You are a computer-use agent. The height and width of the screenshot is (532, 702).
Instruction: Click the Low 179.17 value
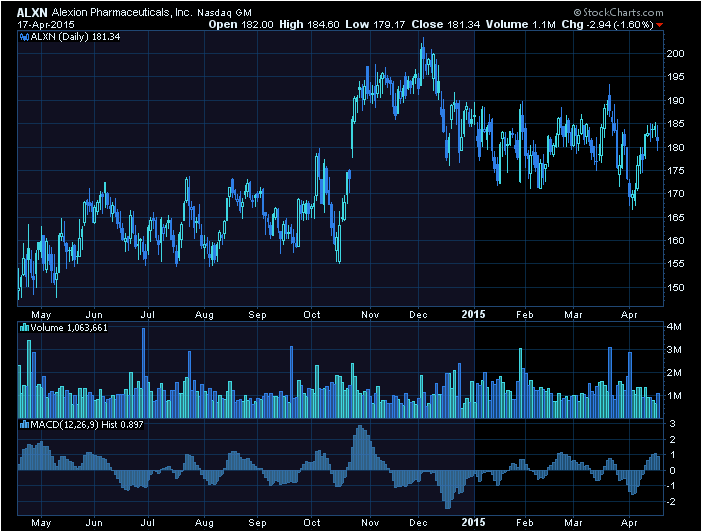tap(375, 25)
